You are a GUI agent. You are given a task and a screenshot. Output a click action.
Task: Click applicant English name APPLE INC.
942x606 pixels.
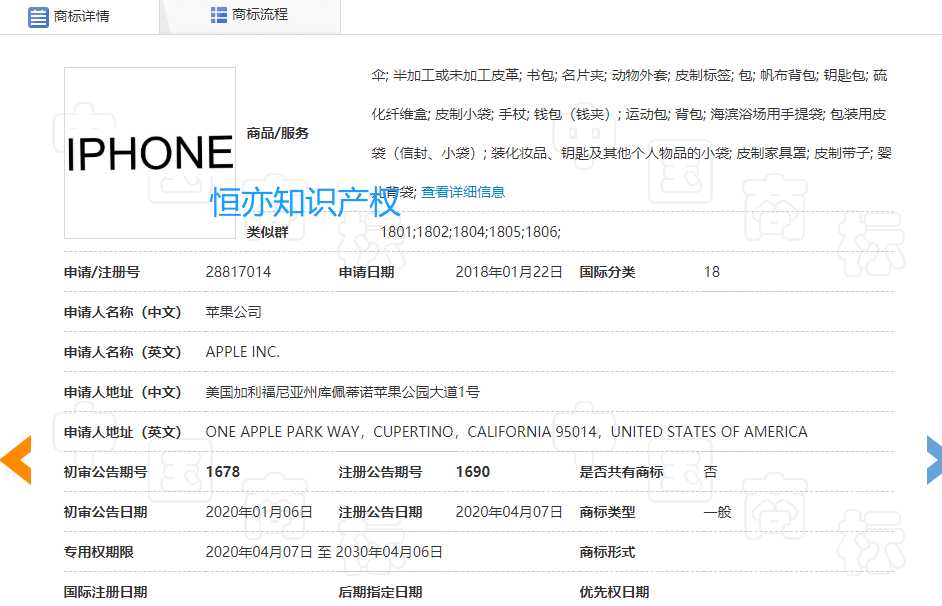click(x=243, y=352)
